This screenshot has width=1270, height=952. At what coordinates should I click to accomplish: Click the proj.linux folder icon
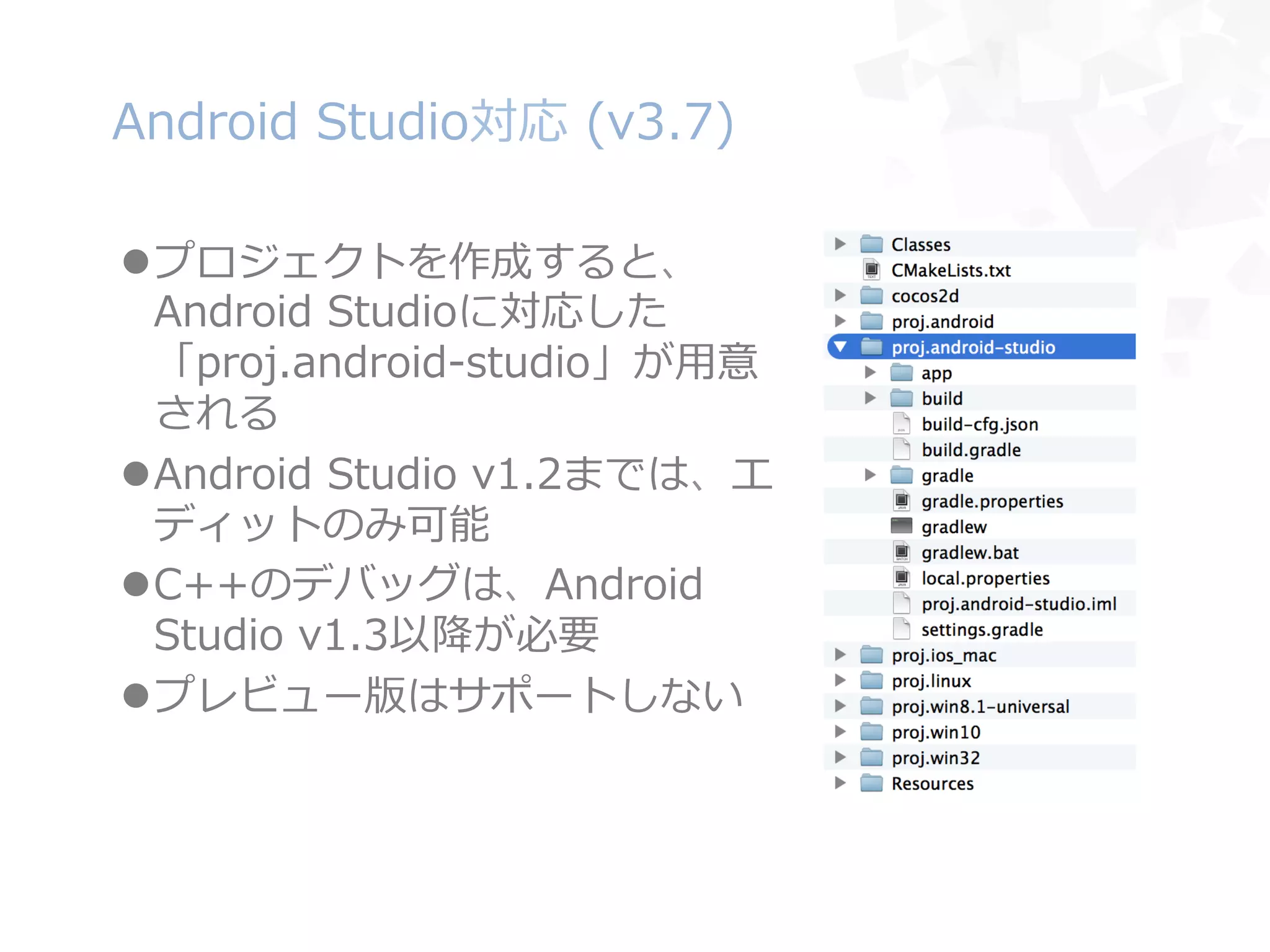(871, 681)
